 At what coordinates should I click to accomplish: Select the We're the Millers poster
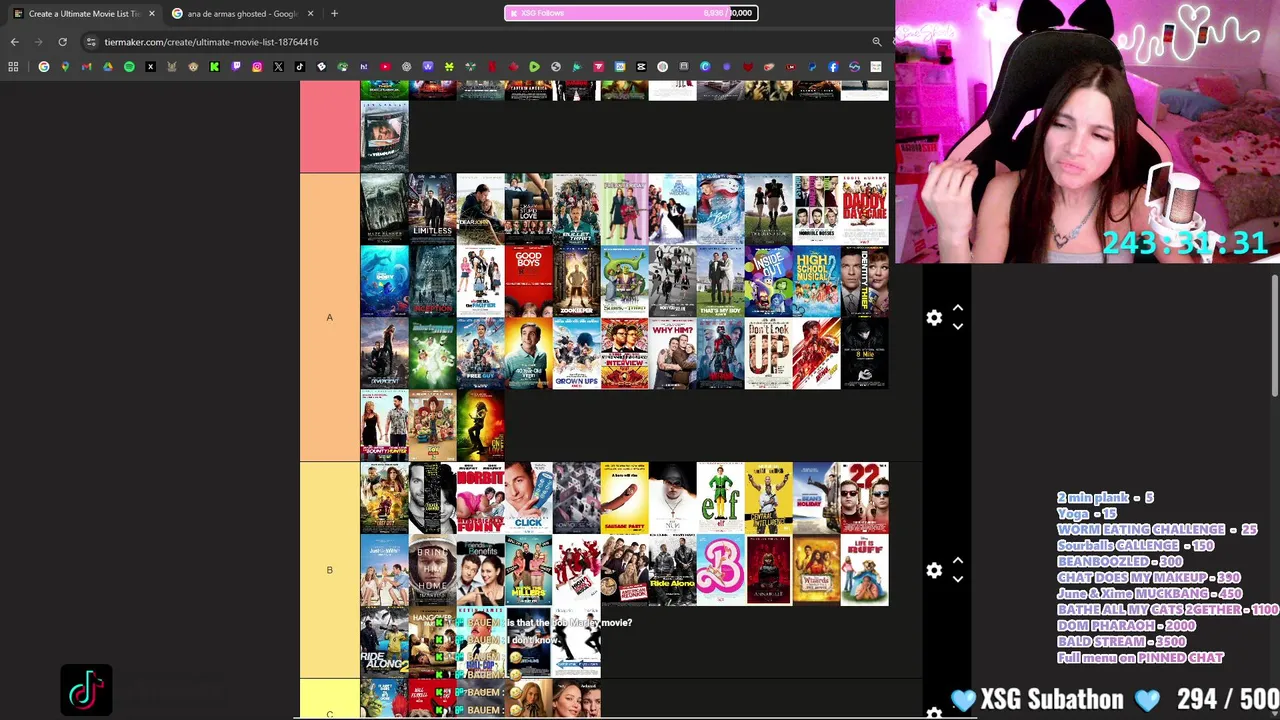pyautogui.click(x=528, y=570)
